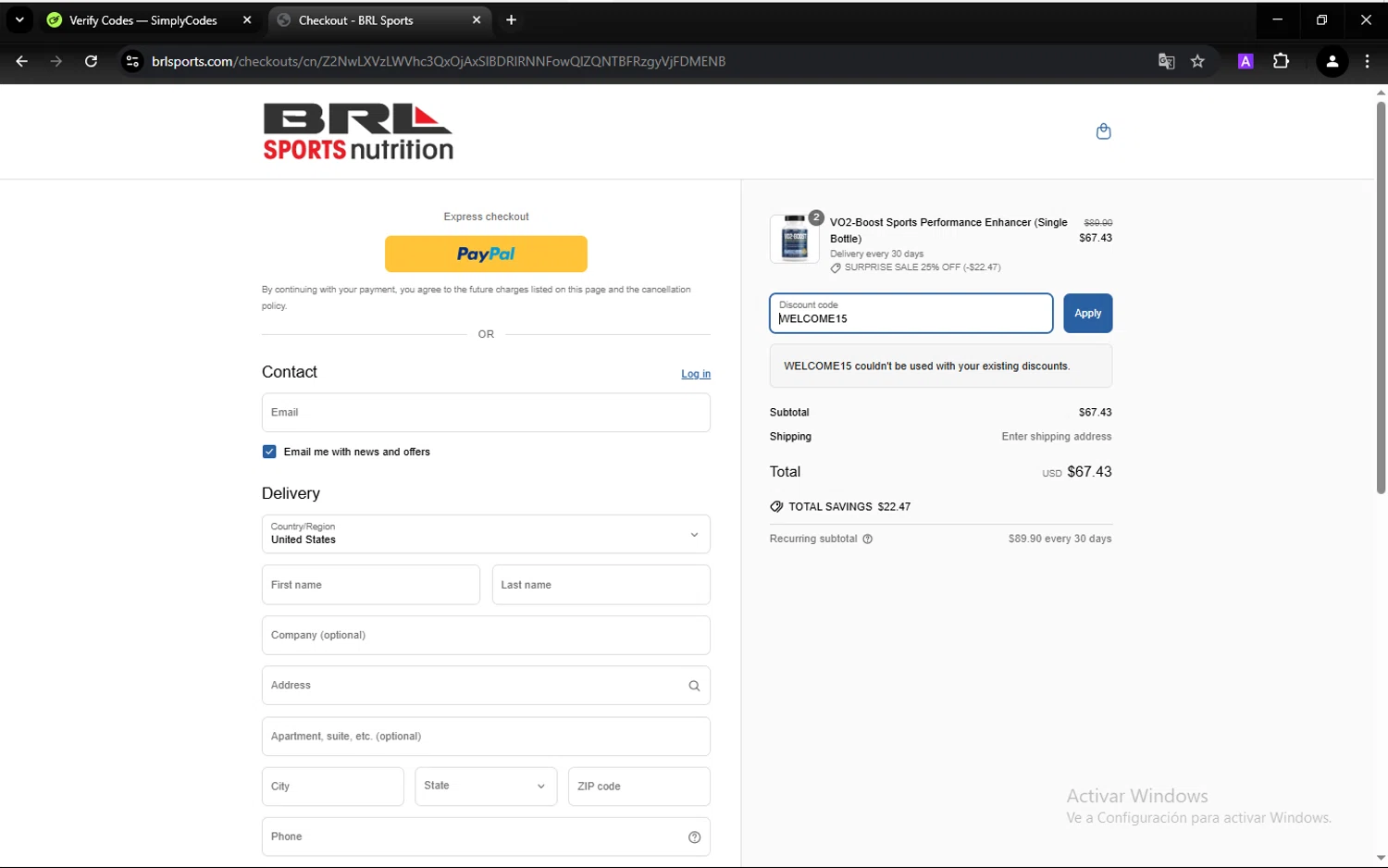Open the tab search dropdown arrow
The image size is (1388, 868).
tap(19, 19)
